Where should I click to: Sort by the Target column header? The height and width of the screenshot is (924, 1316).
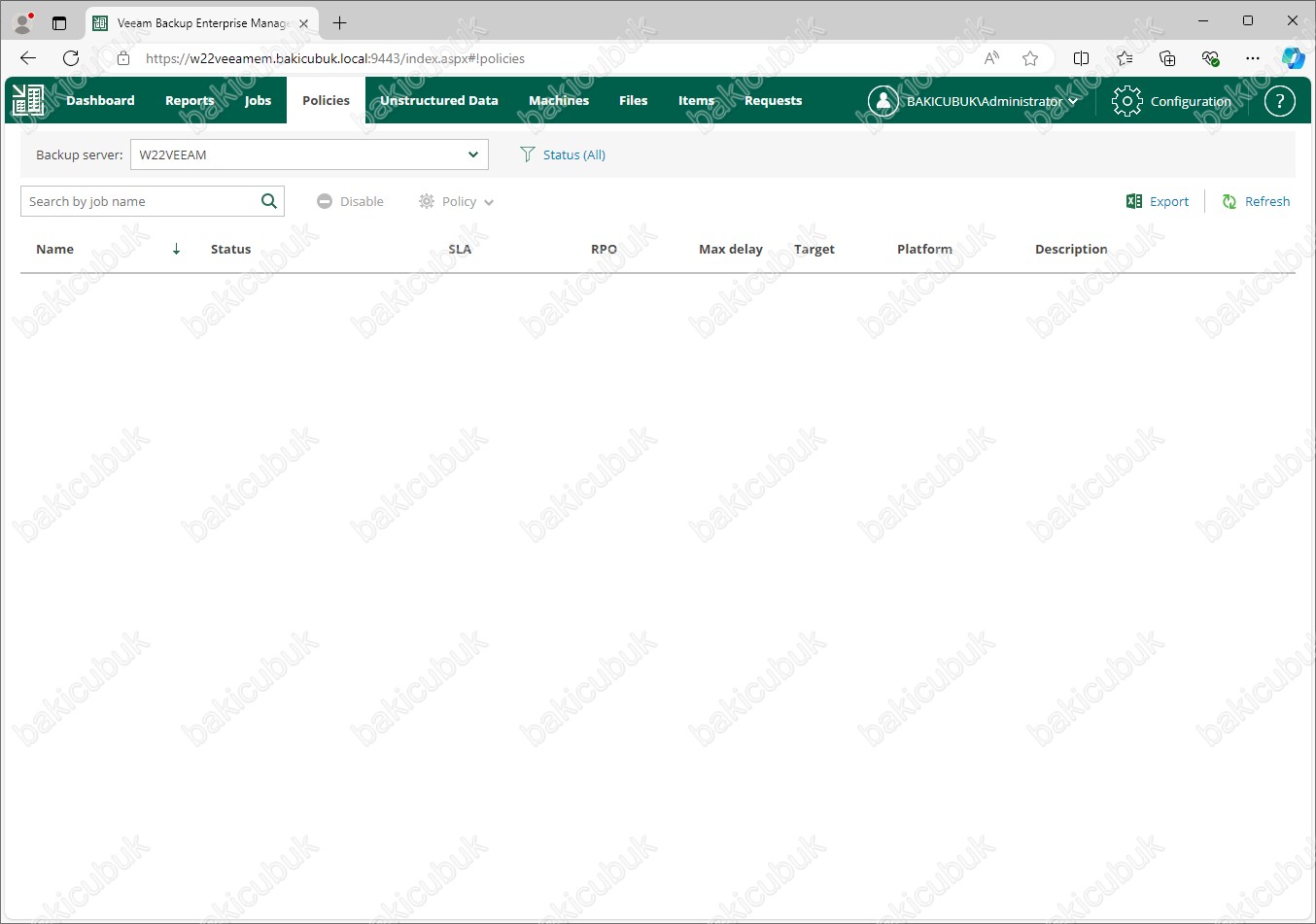[814, 249]
